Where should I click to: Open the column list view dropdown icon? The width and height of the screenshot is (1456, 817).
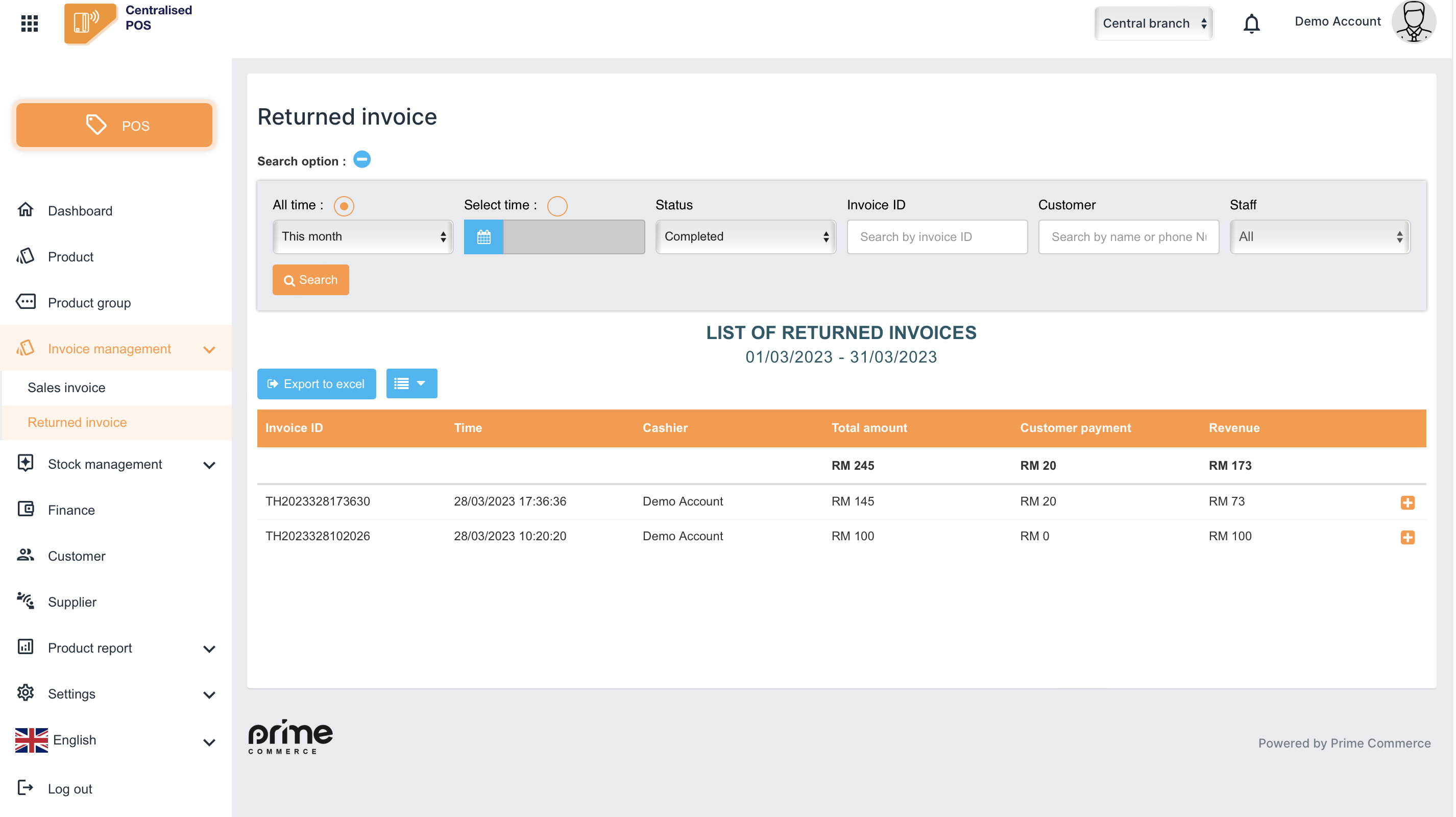(411, 384)
